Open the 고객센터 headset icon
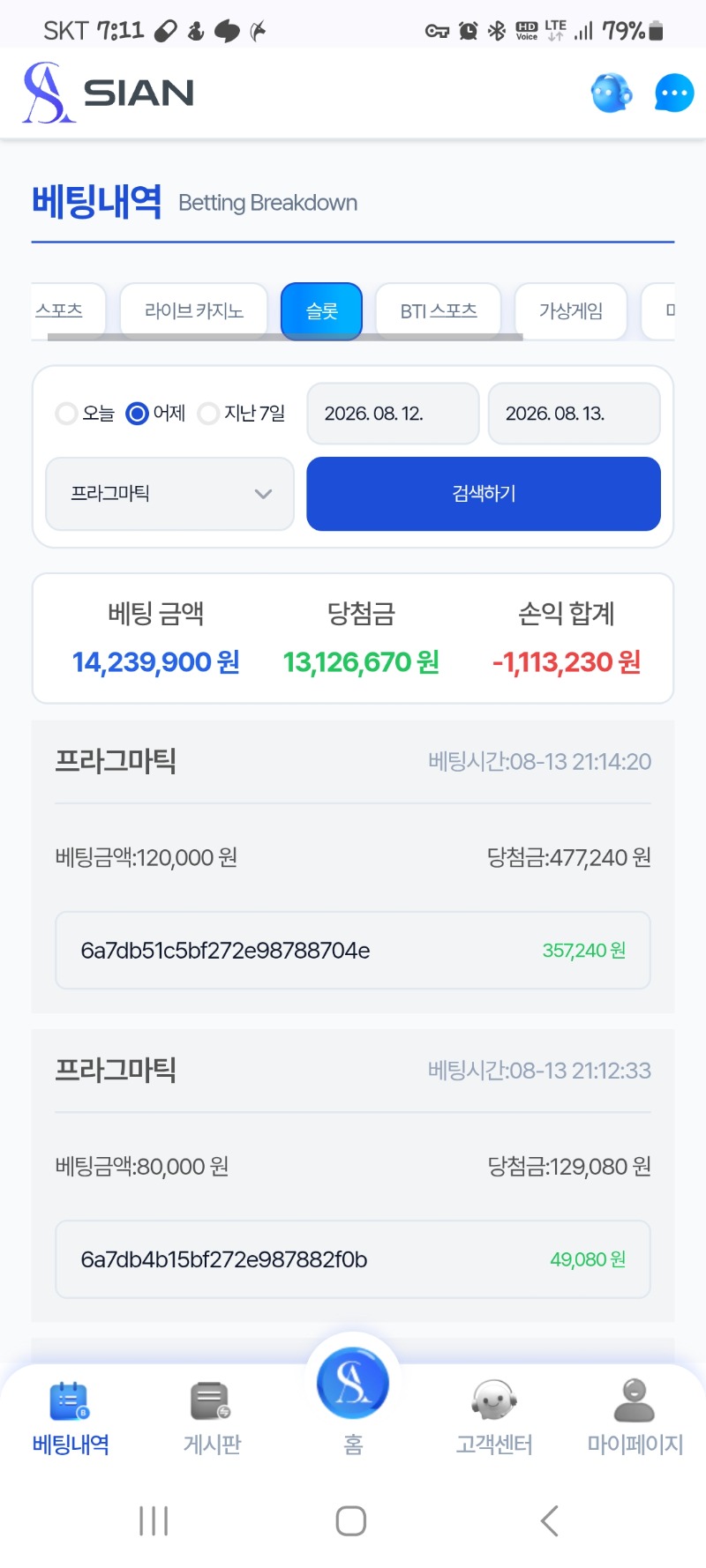The width and height of the screenshot is (706, 1568). click(x=493, y=1401)
